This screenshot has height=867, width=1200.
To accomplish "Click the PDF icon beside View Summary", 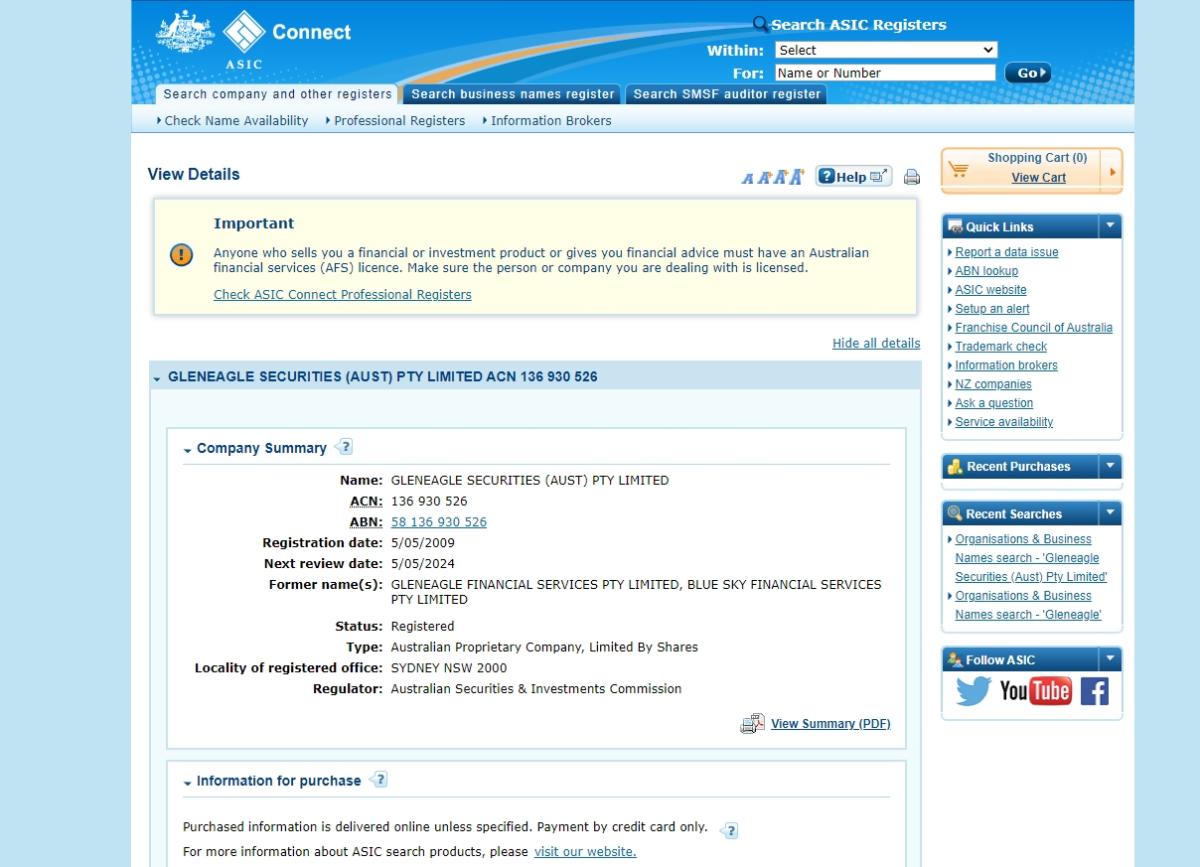I will 752,724.
